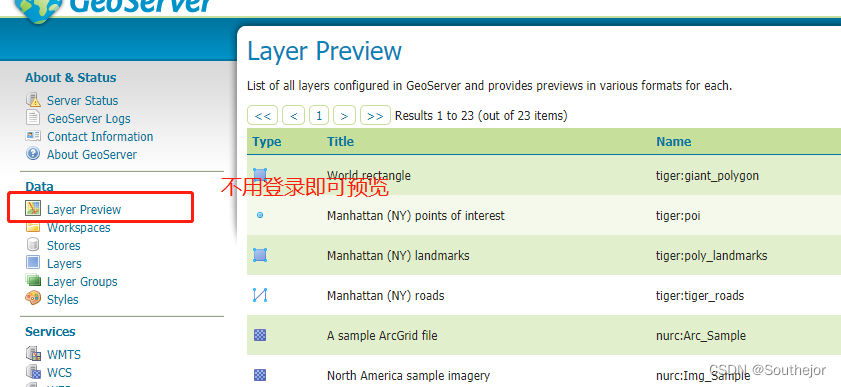Click the GeoServer Logs document icon
Screen dimensions: 841x387
[33, 118]
